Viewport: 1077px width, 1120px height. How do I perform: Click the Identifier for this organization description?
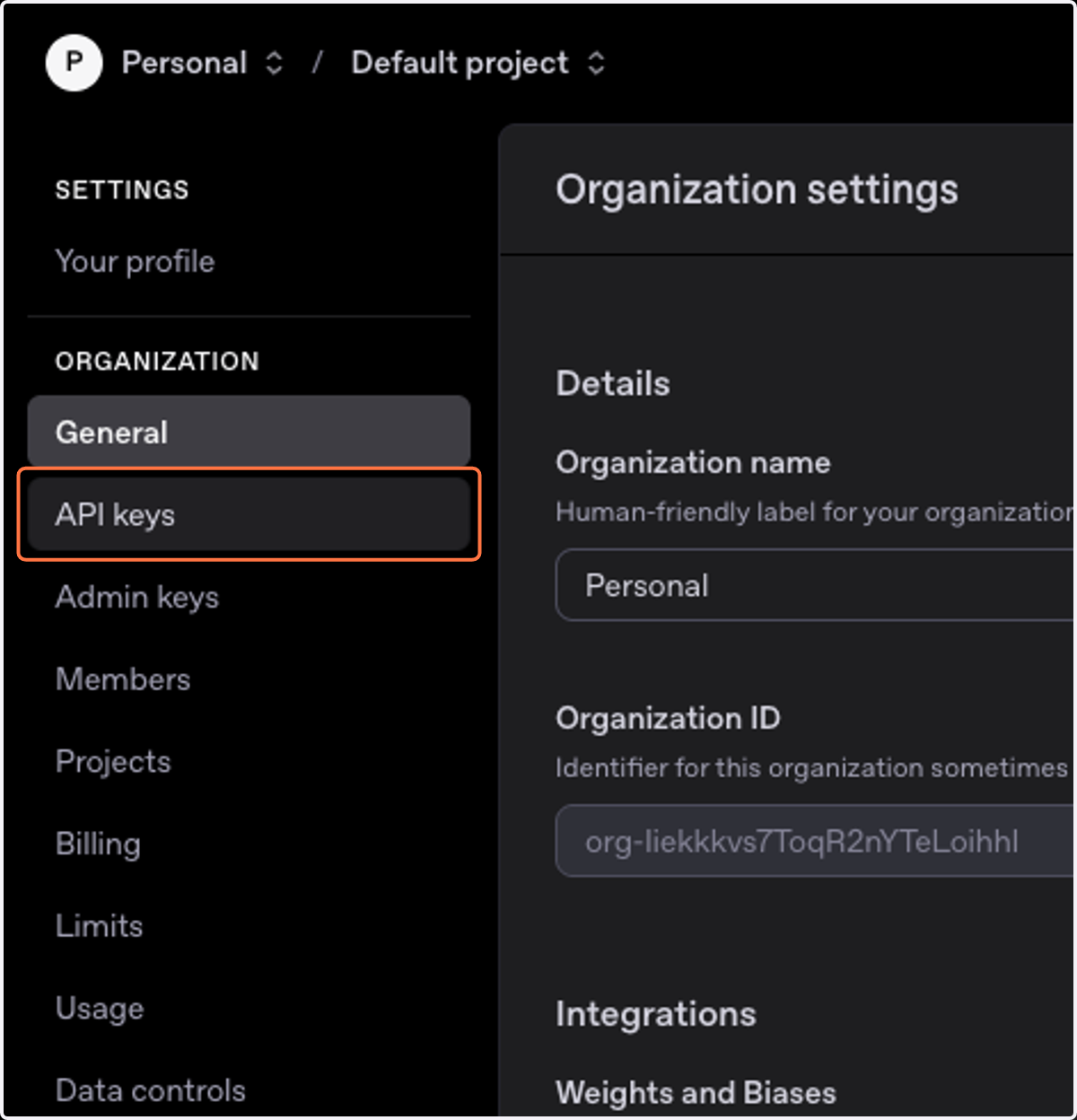(812, 767)
